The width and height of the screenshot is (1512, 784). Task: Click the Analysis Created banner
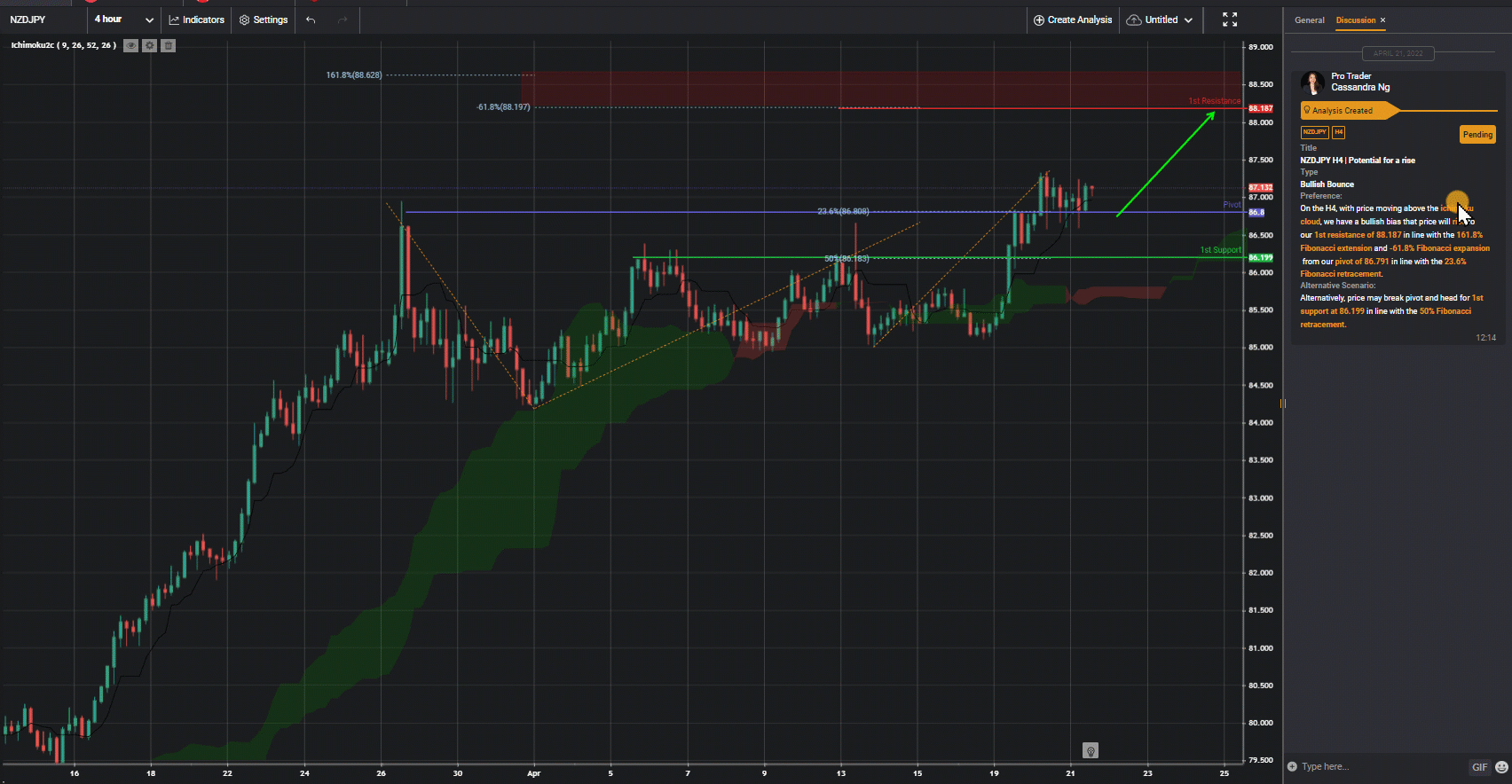[1349, 110]
